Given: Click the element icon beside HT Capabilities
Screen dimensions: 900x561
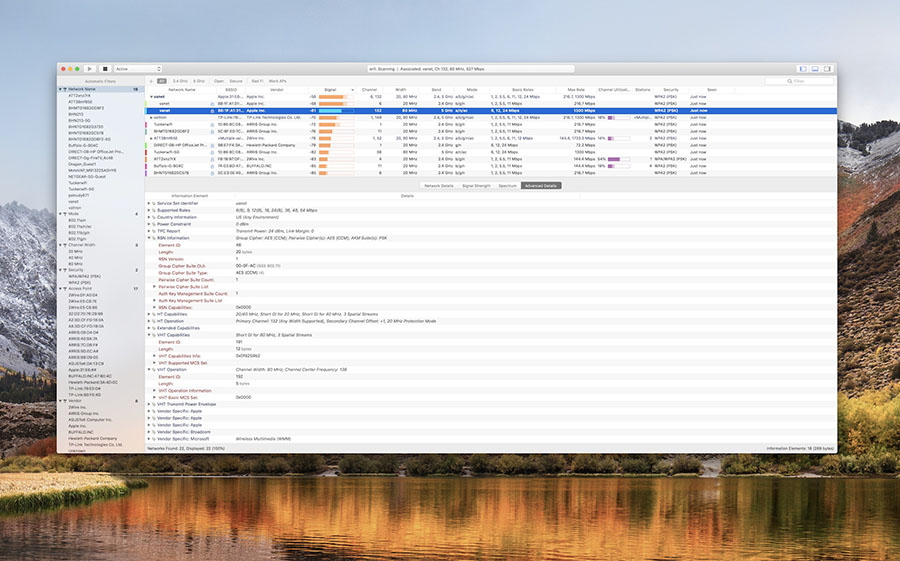Looking at the screenshot, I should point(154,314).
